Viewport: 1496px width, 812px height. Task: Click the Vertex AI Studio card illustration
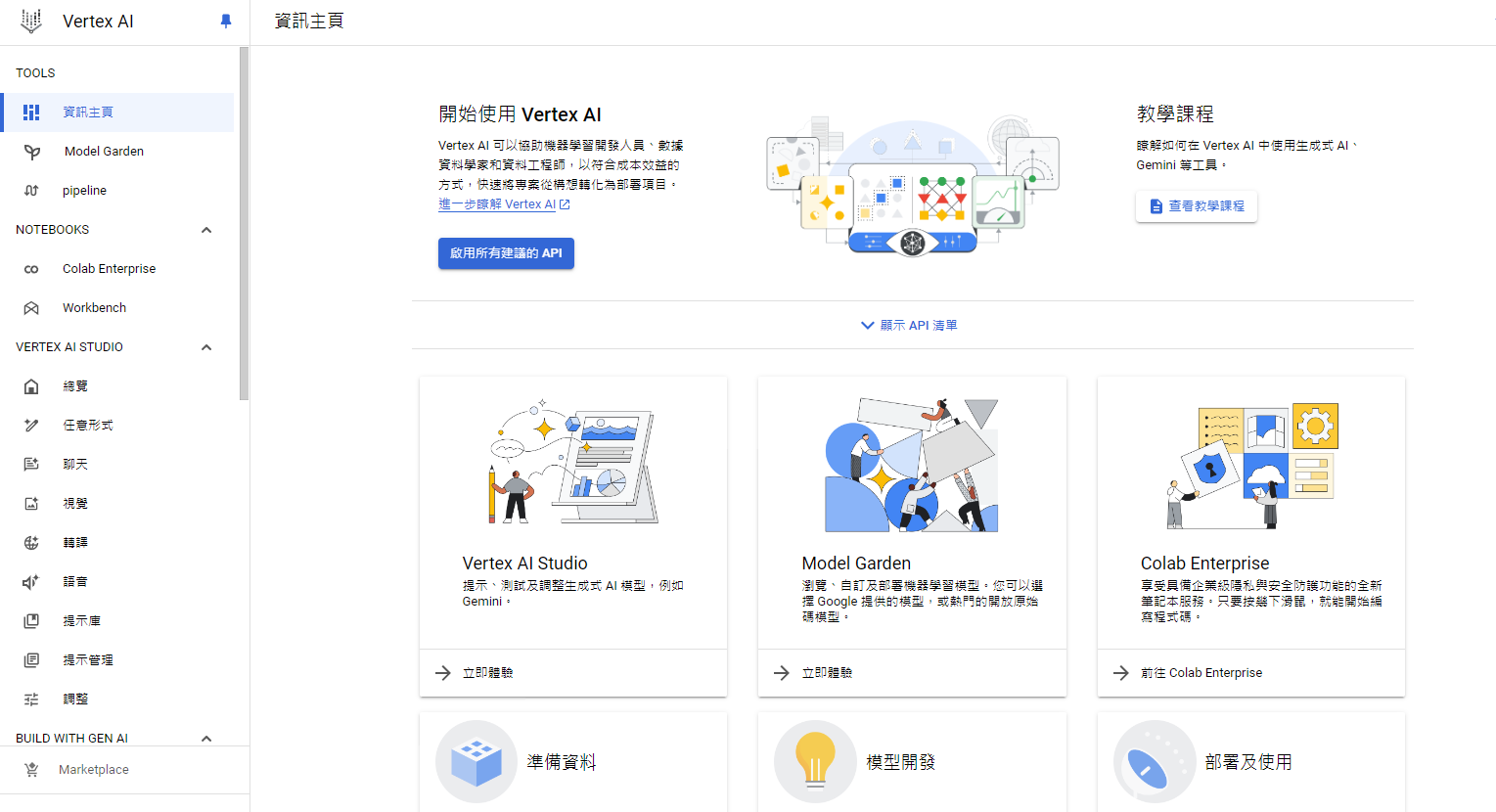(573, 463)
